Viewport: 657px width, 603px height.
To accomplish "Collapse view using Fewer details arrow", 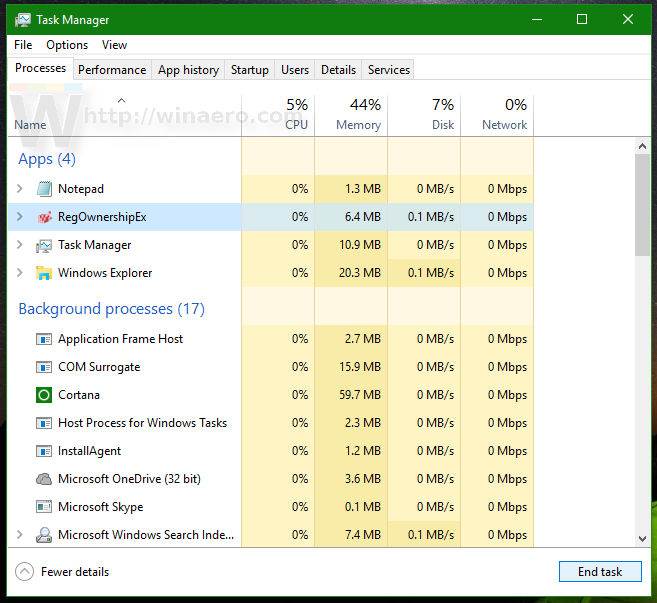I will point(24,572).
